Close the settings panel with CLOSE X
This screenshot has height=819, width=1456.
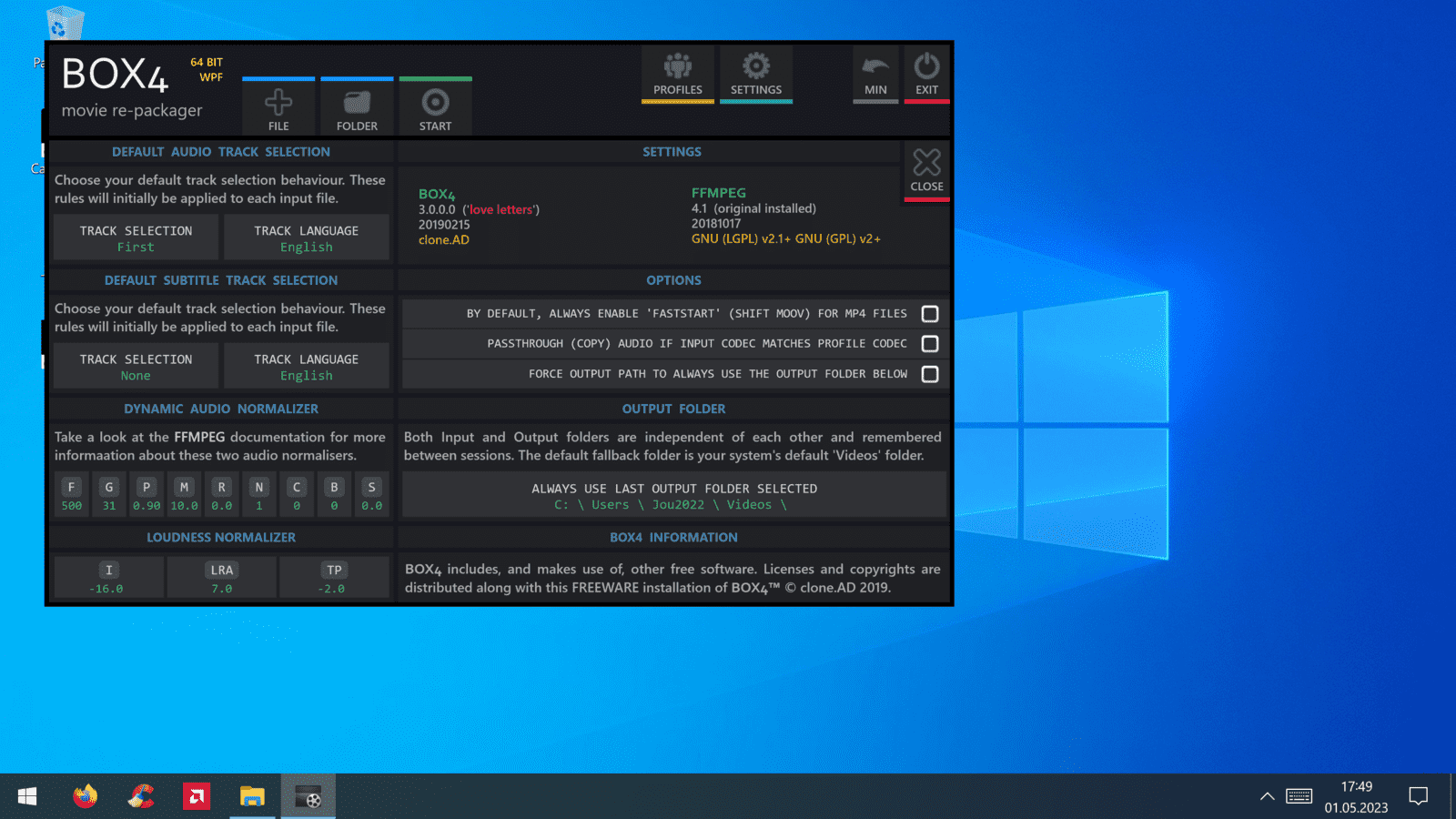926,171
